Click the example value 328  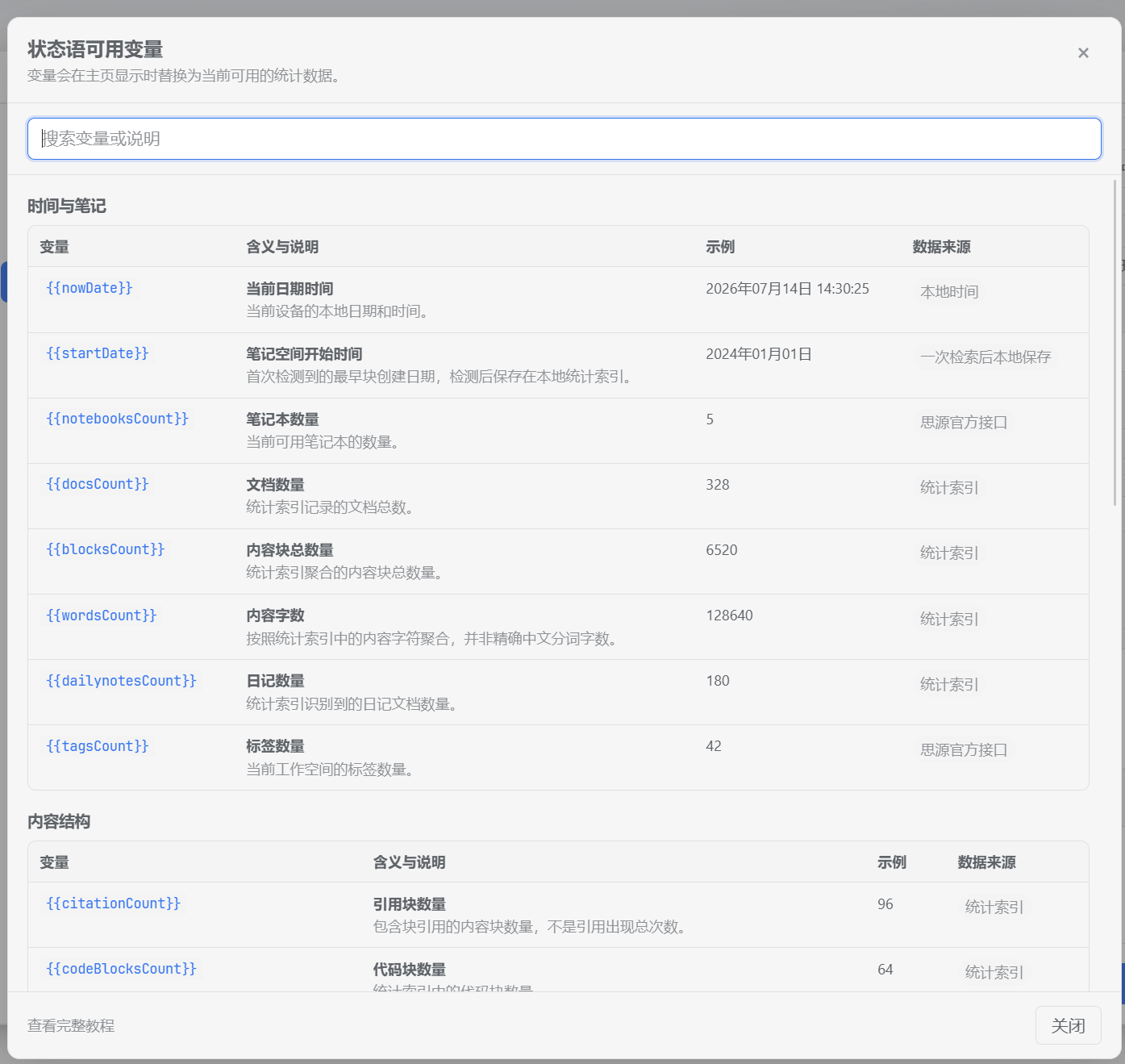tap(718, 485)
